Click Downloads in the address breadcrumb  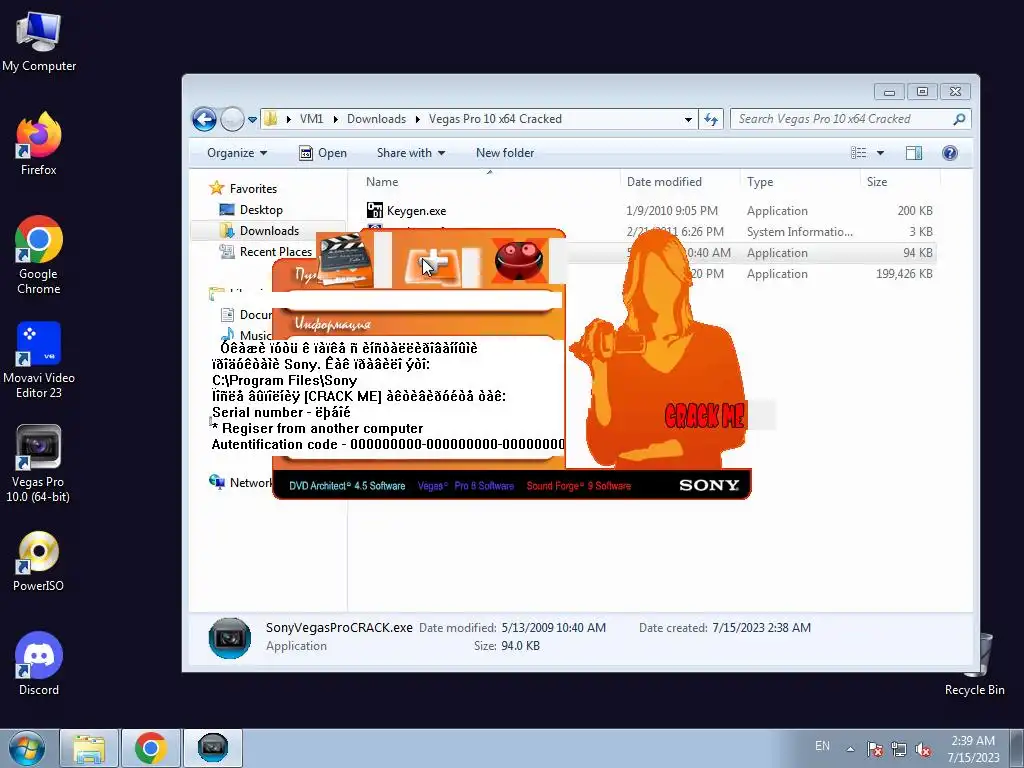[376, 119]
